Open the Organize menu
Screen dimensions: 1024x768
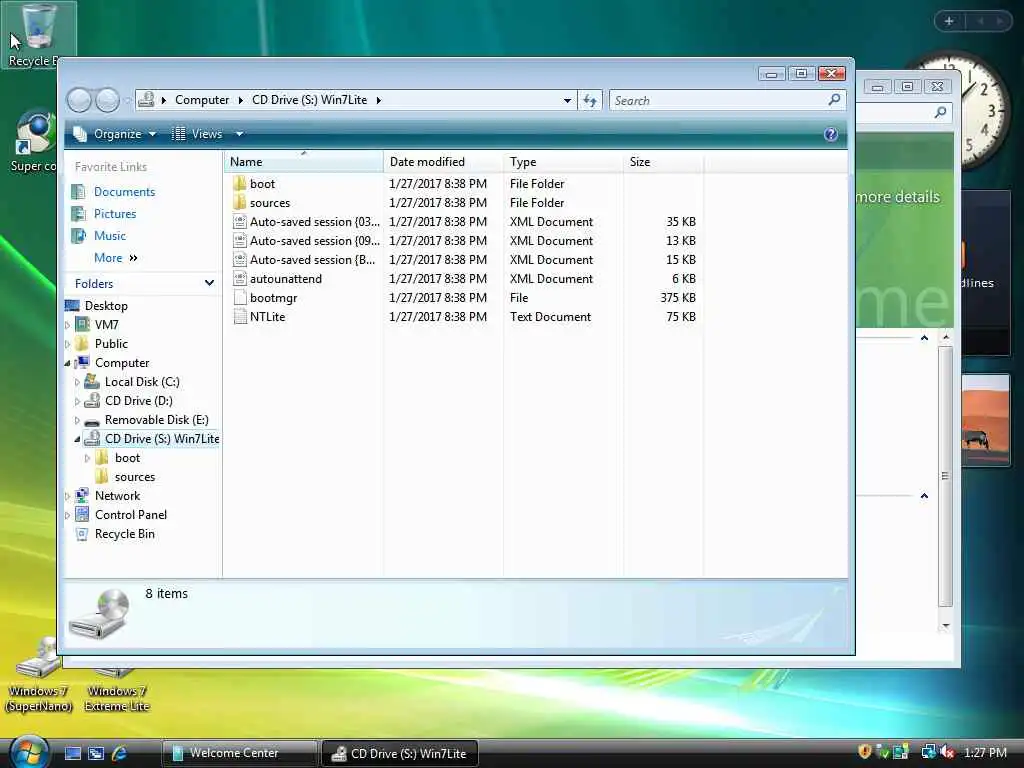116,134
